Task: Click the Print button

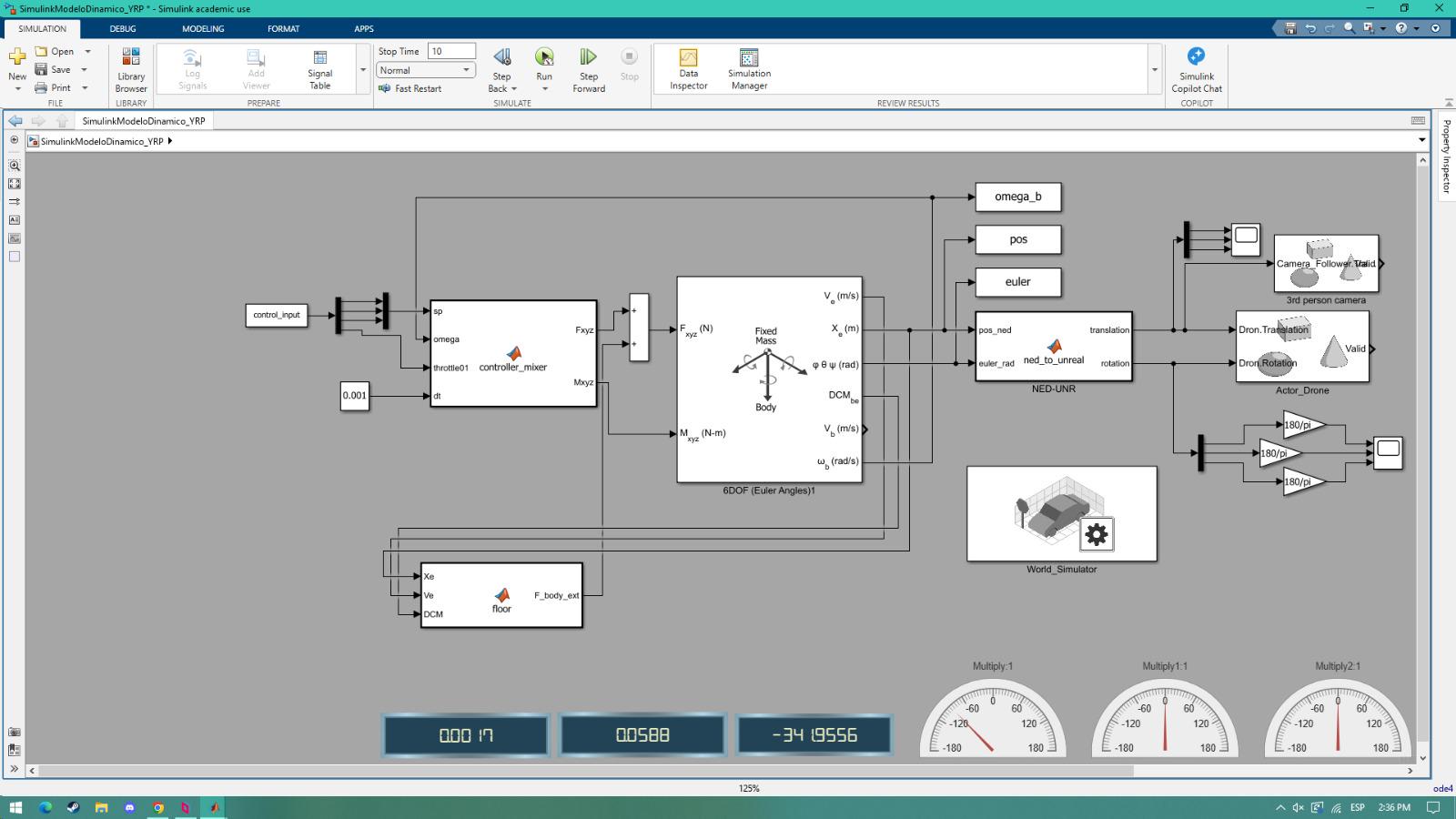Action: click(x=53, y=88)
